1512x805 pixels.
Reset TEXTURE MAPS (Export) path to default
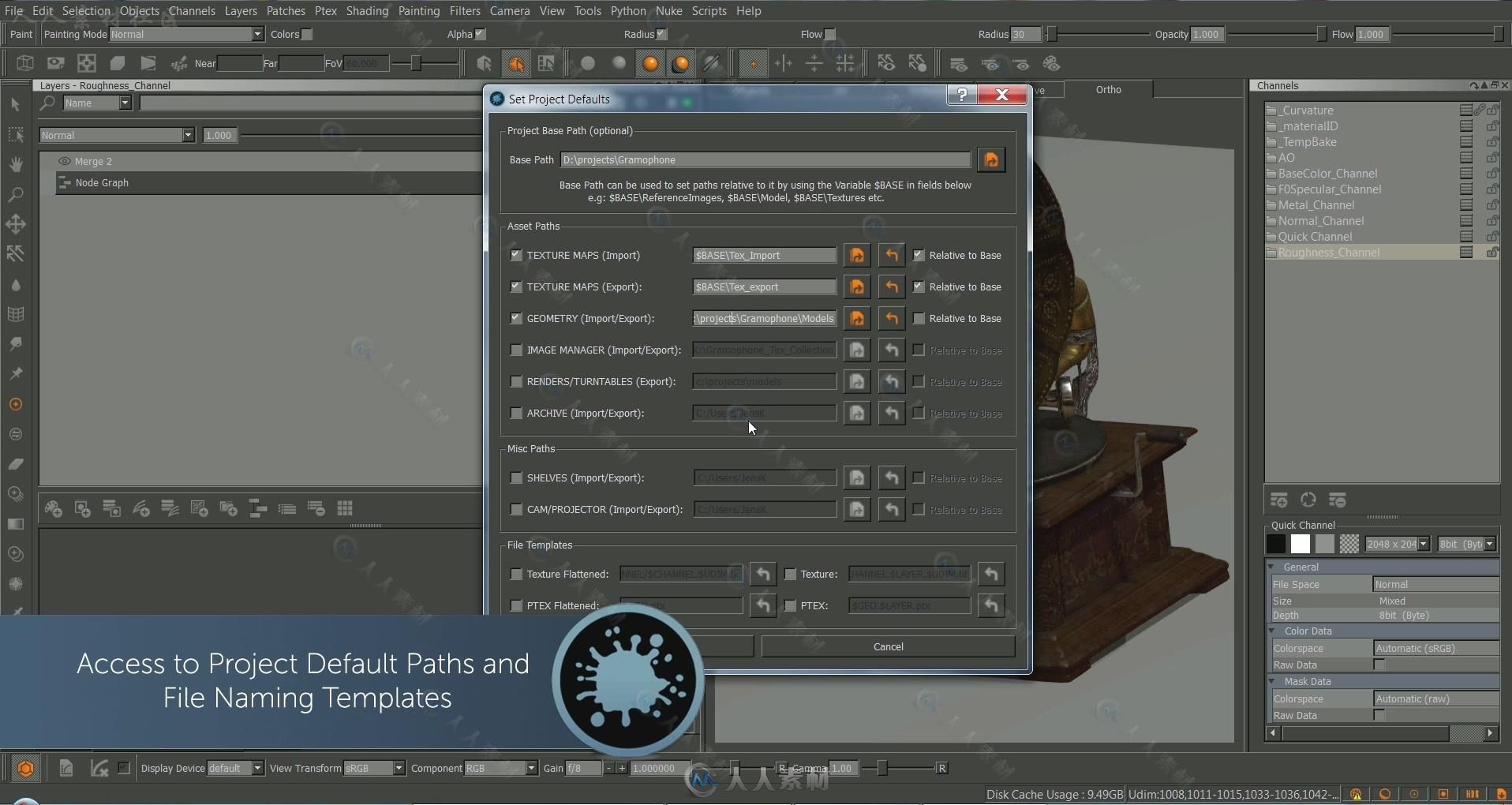pyautogui.click(x=892, y=287)
